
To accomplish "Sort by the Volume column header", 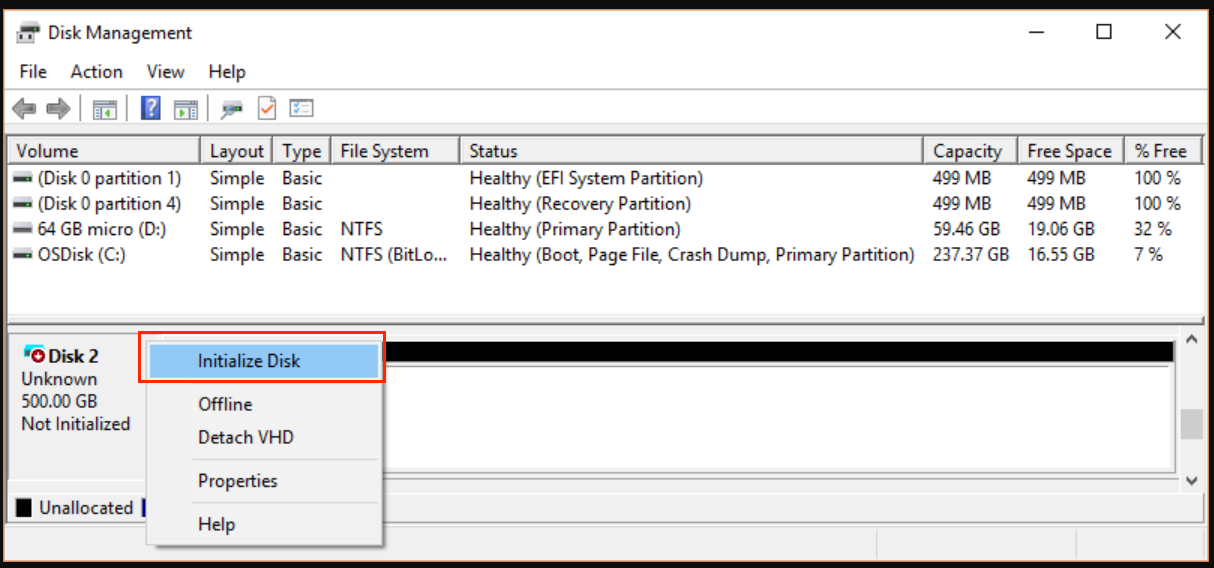I will click(x=104, y=151).
